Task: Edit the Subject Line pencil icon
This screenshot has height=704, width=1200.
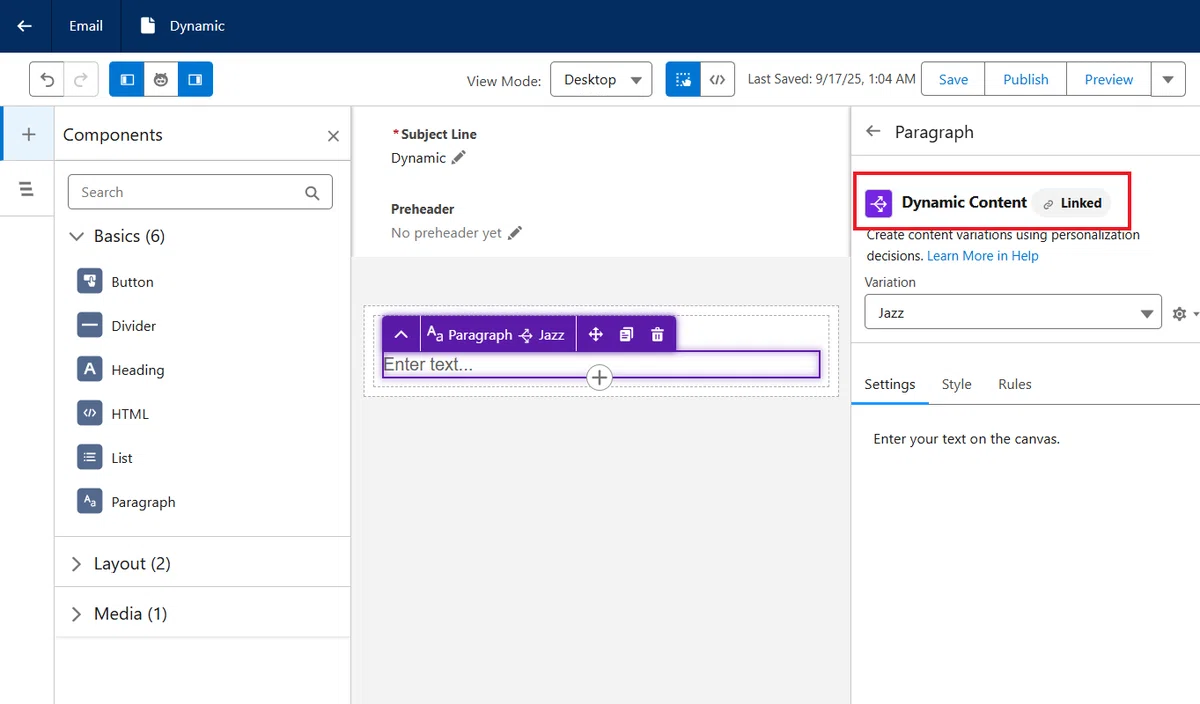Action: click(459, 158)
